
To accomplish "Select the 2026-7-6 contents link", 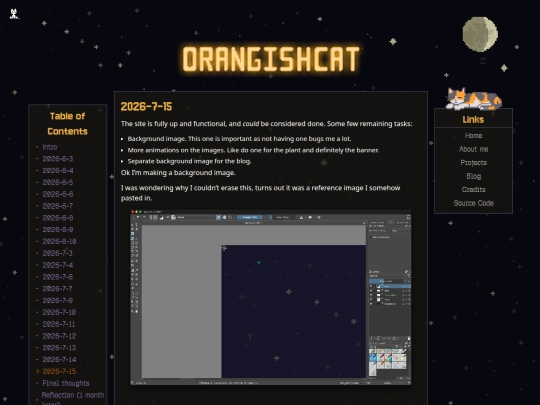I will 58,277.
